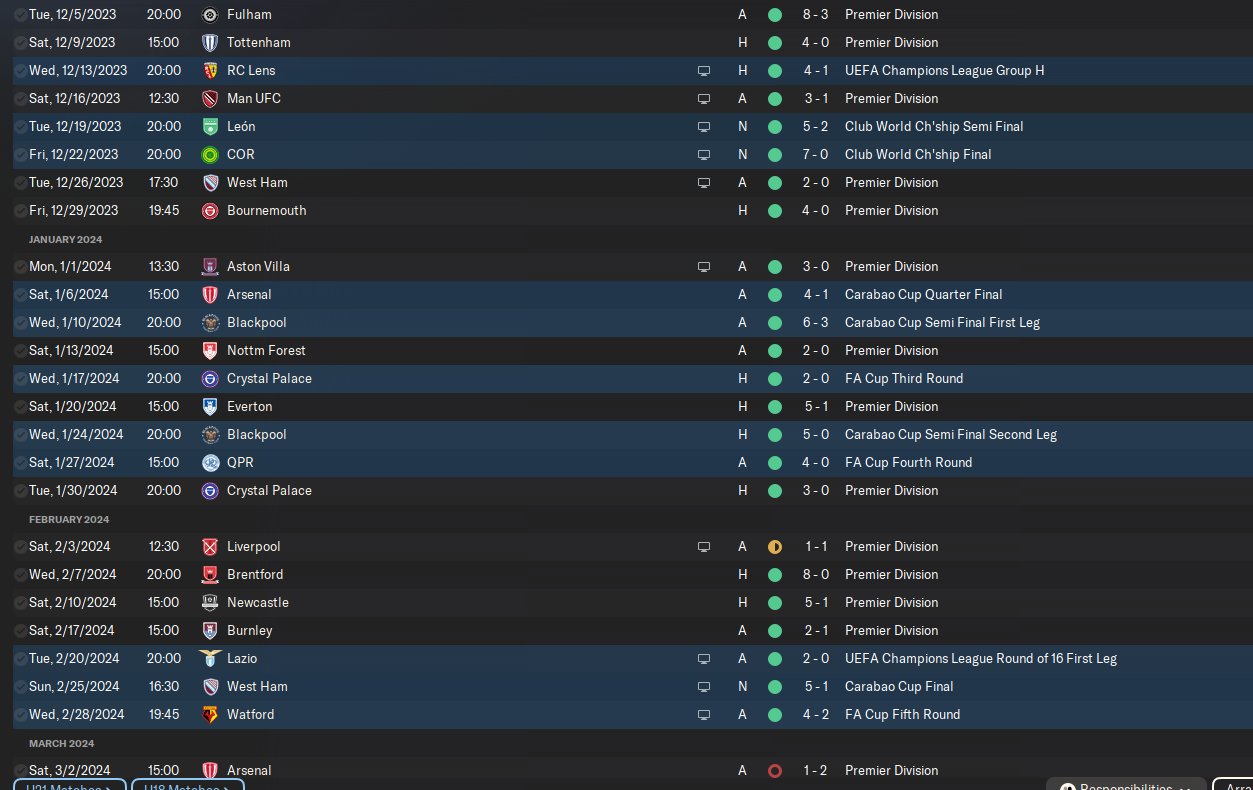Toggle check mark beside Aston Villa 1/1/2024 fixture

21,267
